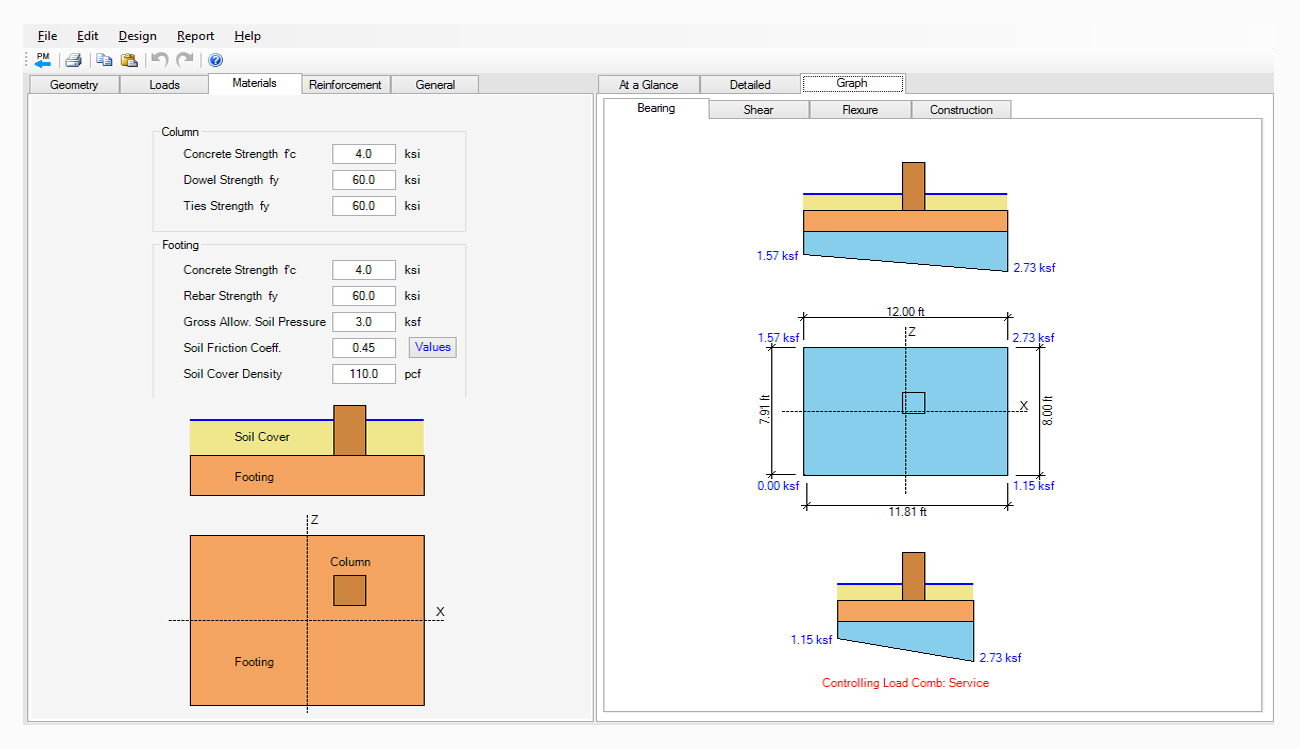Select the column Dowel Strength fy field
The width and height of the screenshot is (1300, 749).
click(x=364, y=180)
